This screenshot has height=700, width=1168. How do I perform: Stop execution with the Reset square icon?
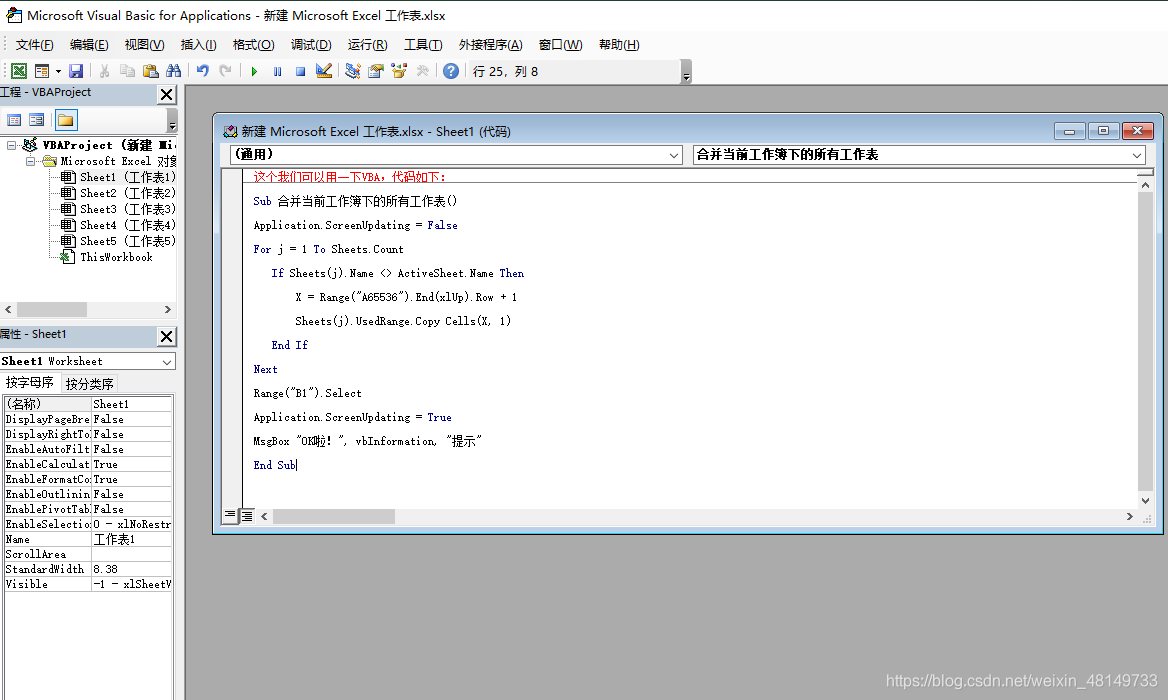point(300,71)
